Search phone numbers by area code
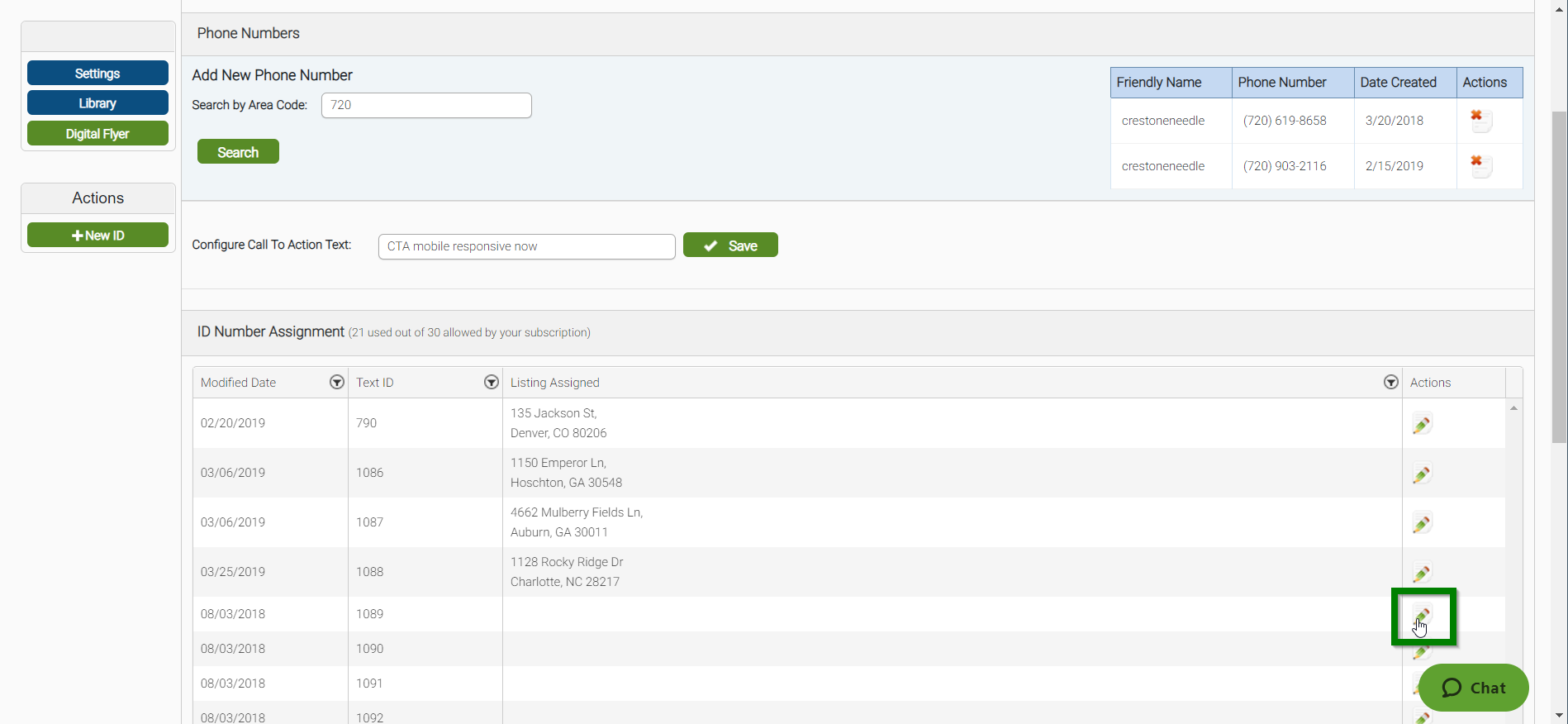Image resolution: width=1568 pixels, height=724 pixels. (x=238, y=151)
